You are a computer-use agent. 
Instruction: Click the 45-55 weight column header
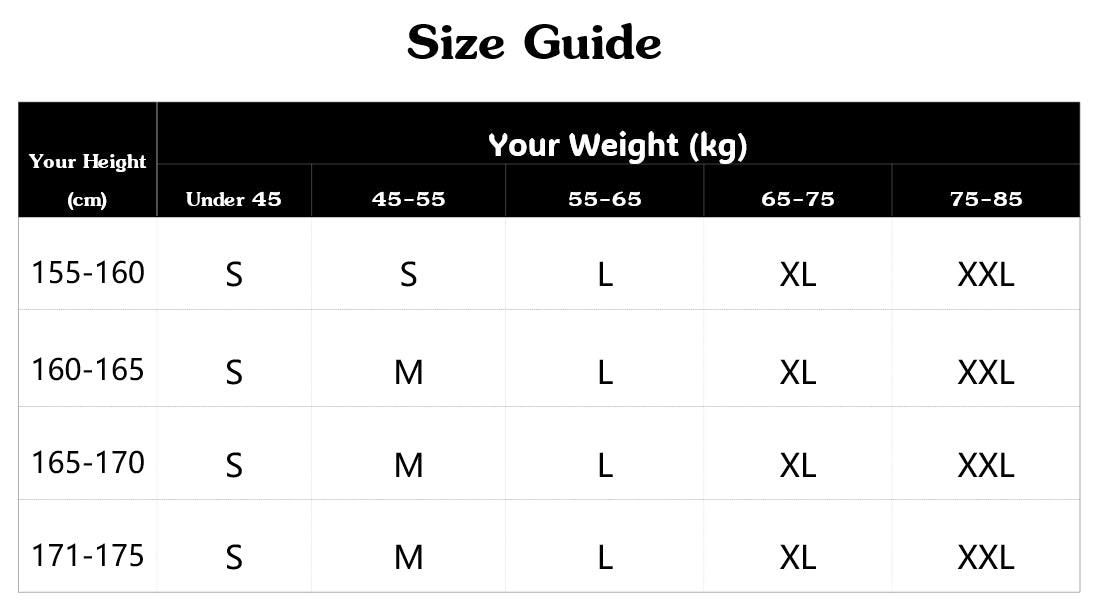click(408, 199)
